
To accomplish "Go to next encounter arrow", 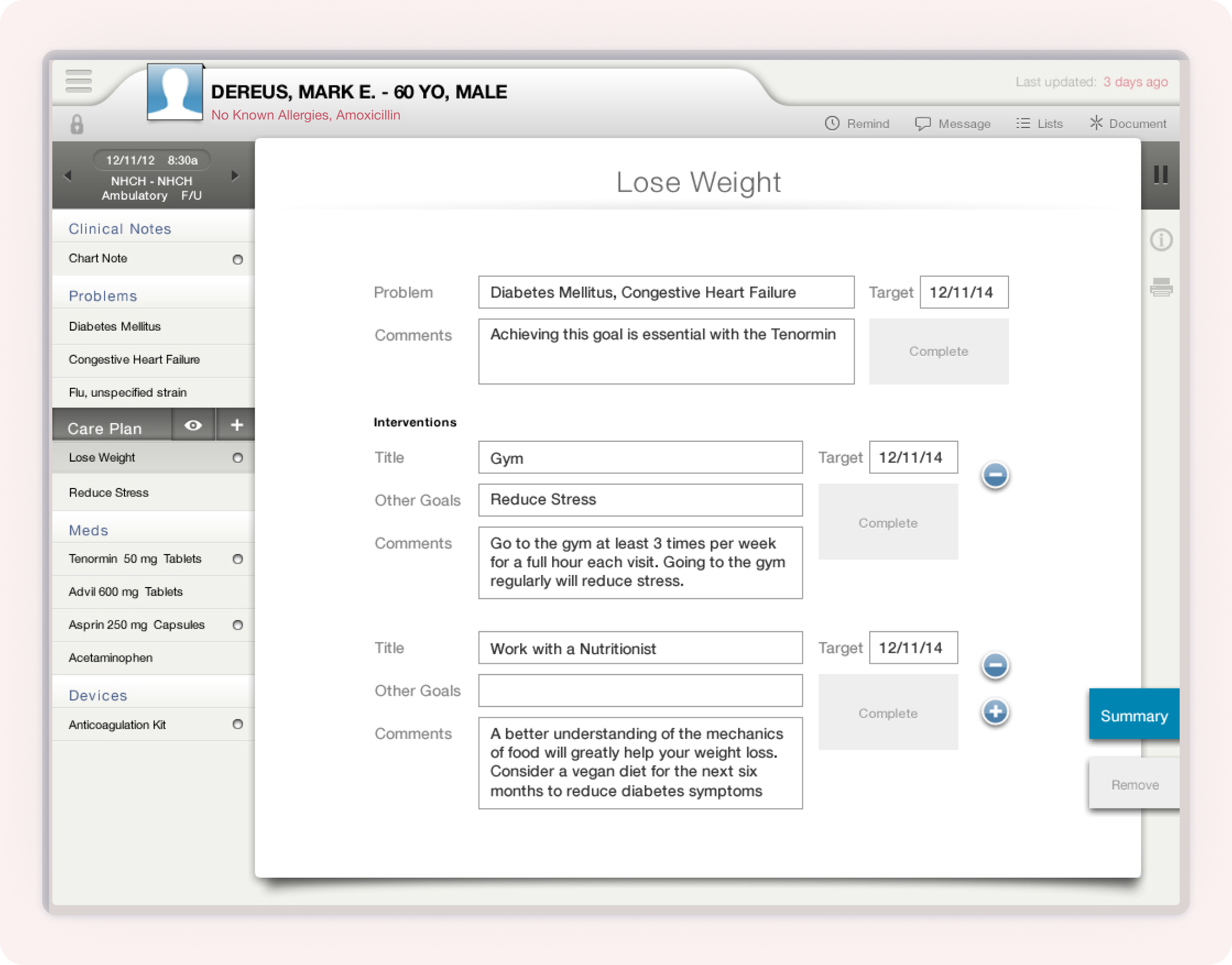I will [235, 176].
